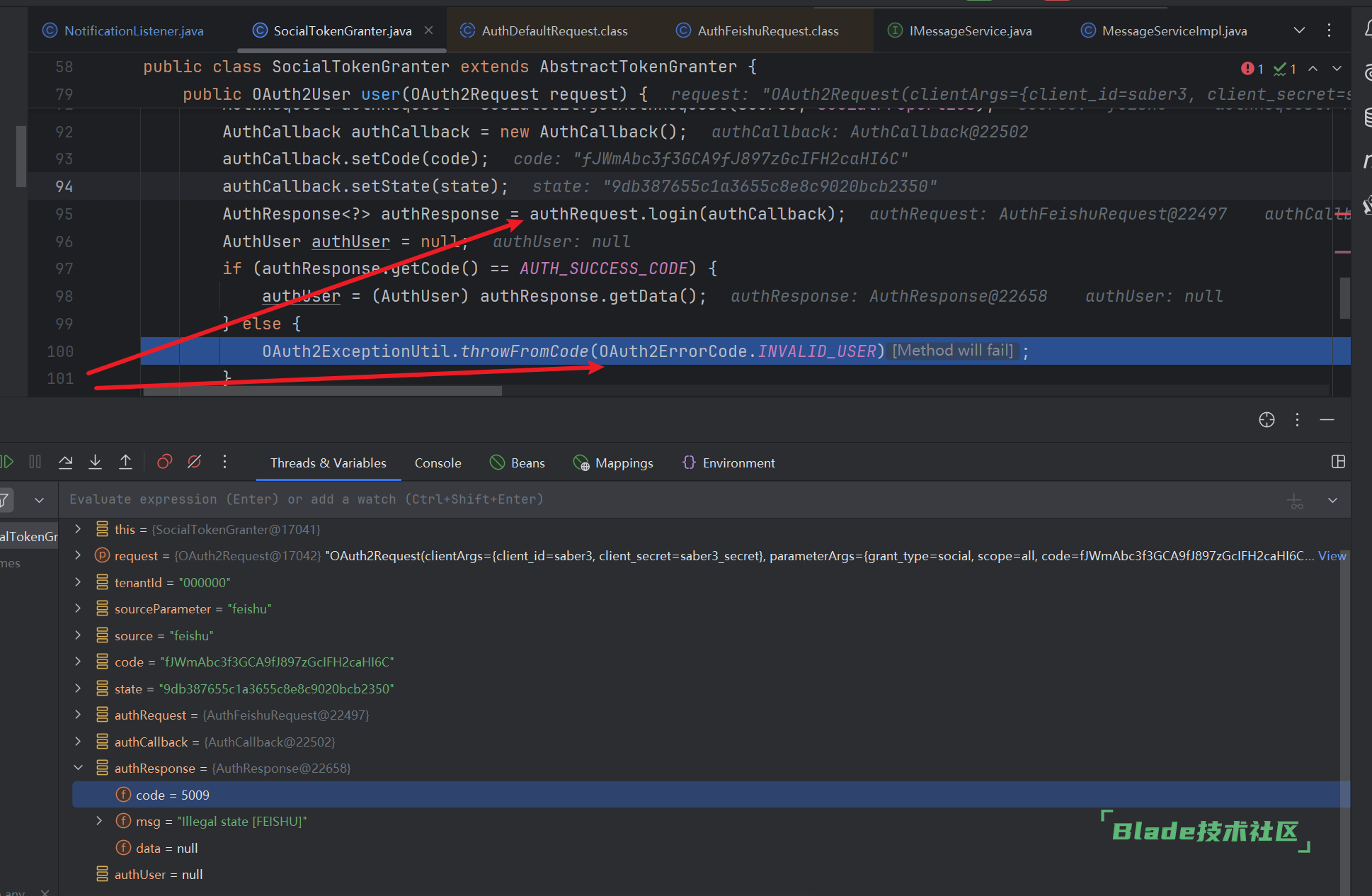
Task: Switch to the Threads & Variables tab
Action: click(328, 463)
